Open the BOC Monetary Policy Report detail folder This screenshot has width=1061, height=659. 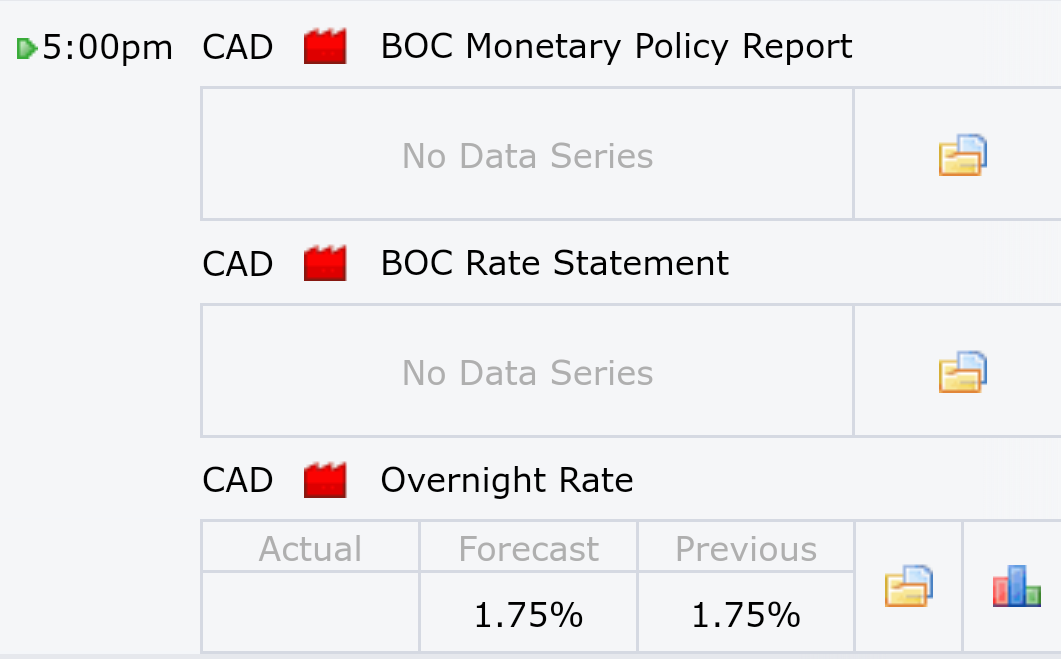pos(962,155)
